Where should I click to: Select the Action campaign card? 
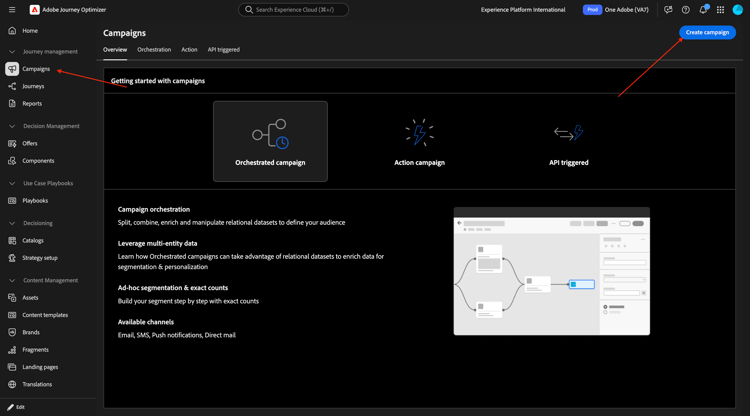click(x=419, y=141)
